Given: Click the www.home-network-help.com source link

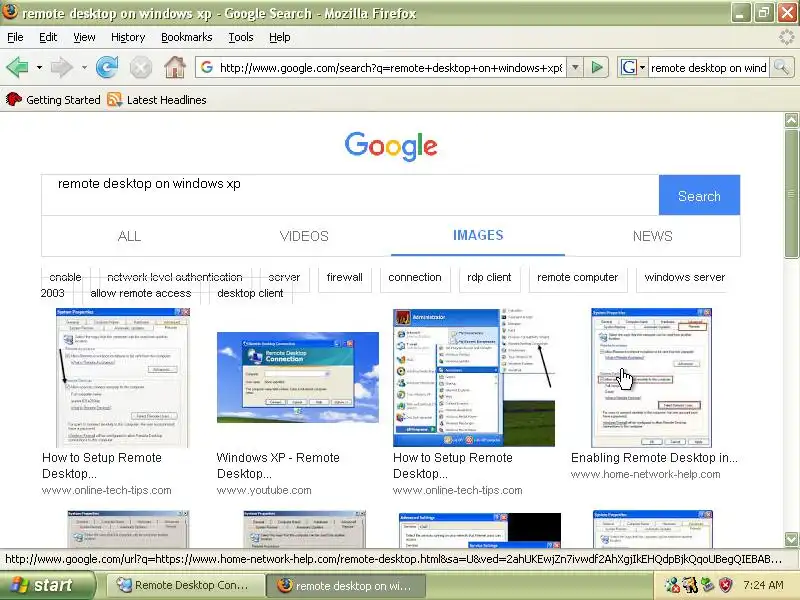Looking at the screenshot, I should (x=645, y=474).
